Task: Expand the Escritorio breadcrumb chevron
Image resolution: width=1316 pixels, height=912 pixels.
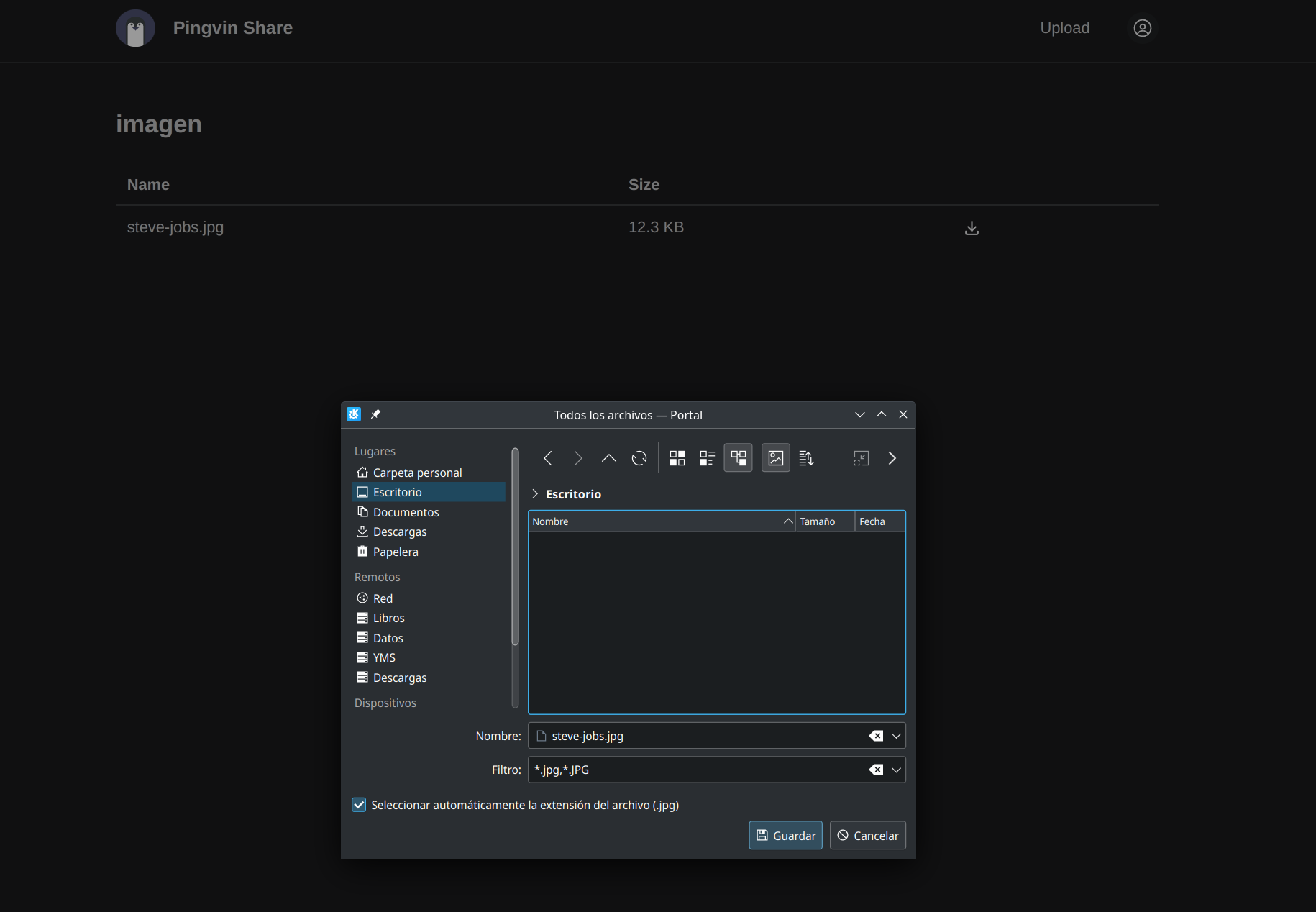Action: pyautogui.click(x=535, y=494)
